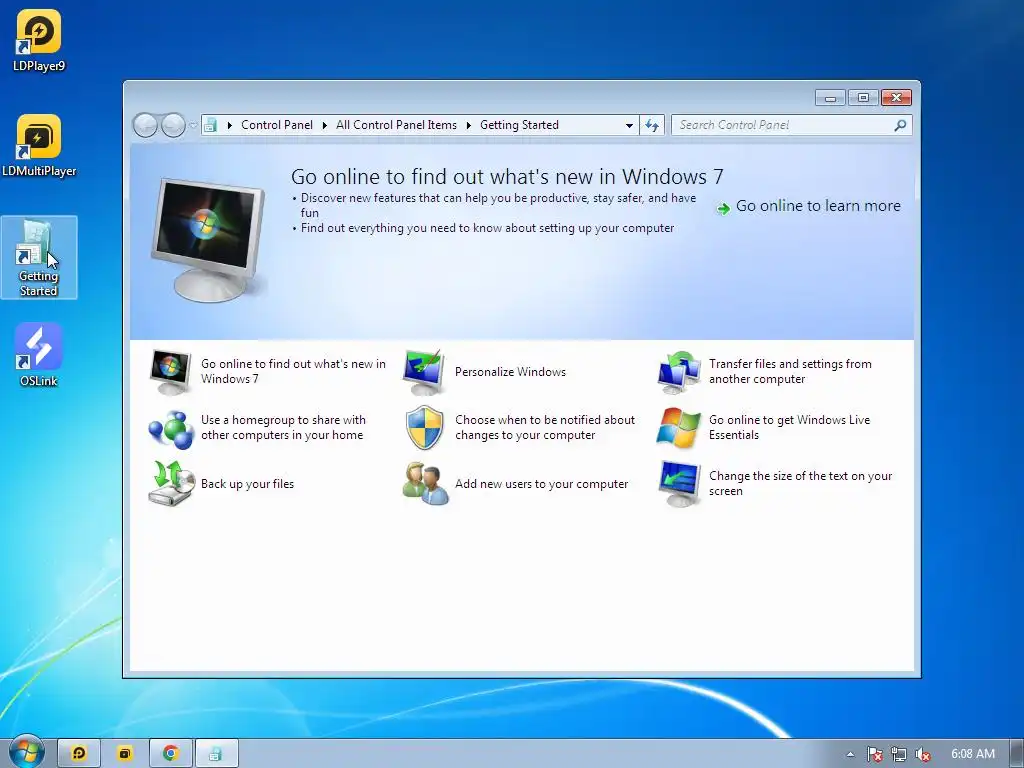Select Go online to get Windows Live Essentials
Screen dimensions: 1024x768
pos(790,428)
